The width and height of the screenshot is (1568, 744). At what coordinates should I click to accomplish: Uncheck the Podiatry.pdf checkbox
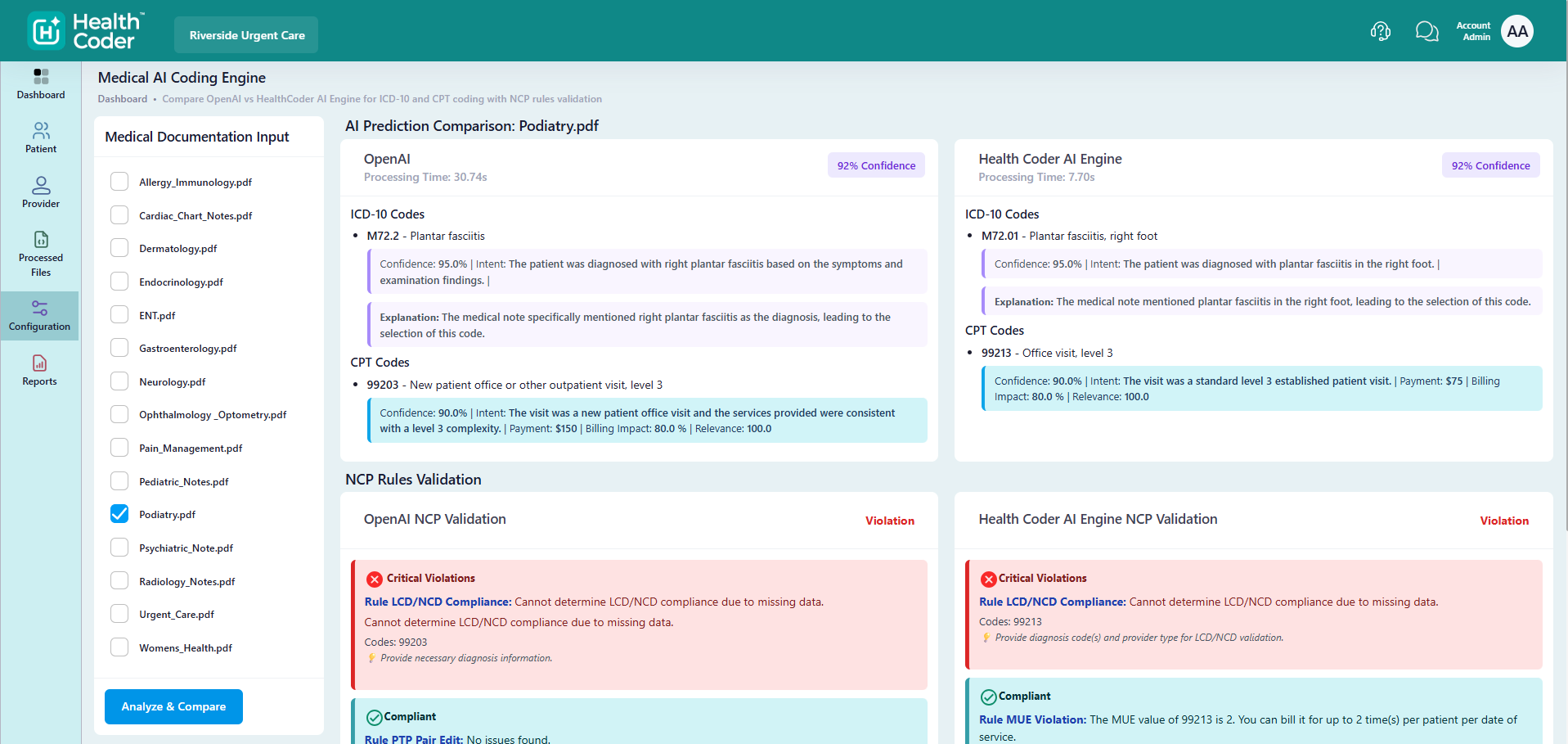[x=119, y=514]
